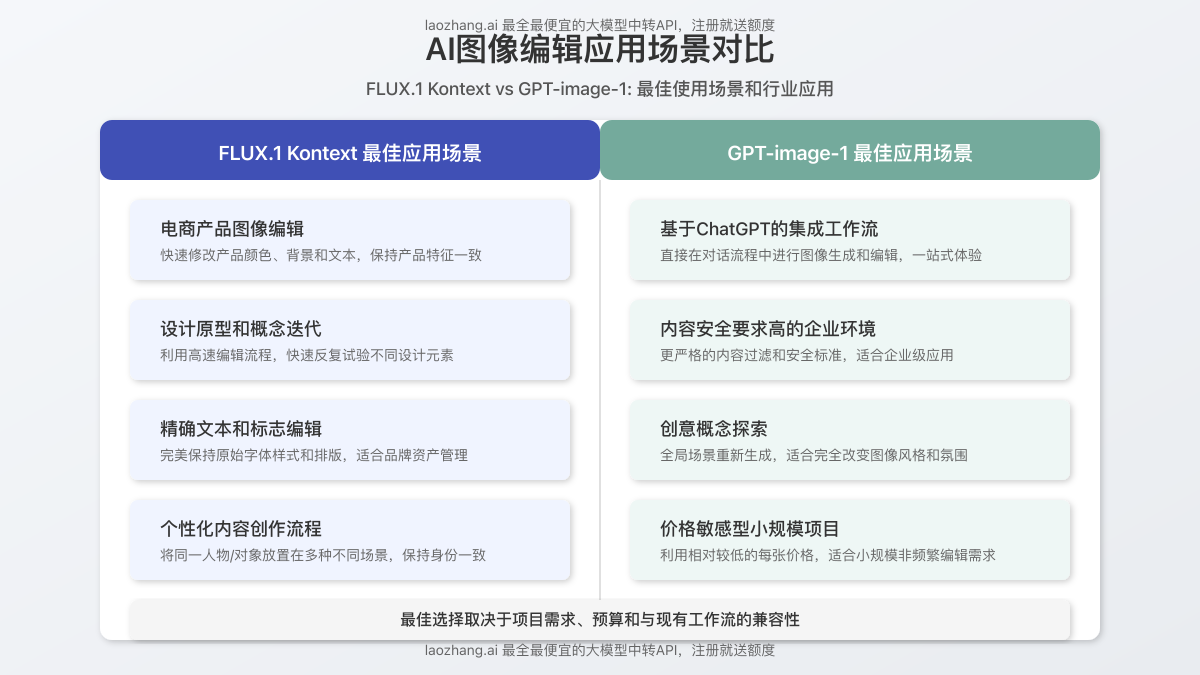Click the subtitle 'FLUX.1 Kontext vs GPT-image-1: 最佳使用场景和行业应用'

click(600, 89)
